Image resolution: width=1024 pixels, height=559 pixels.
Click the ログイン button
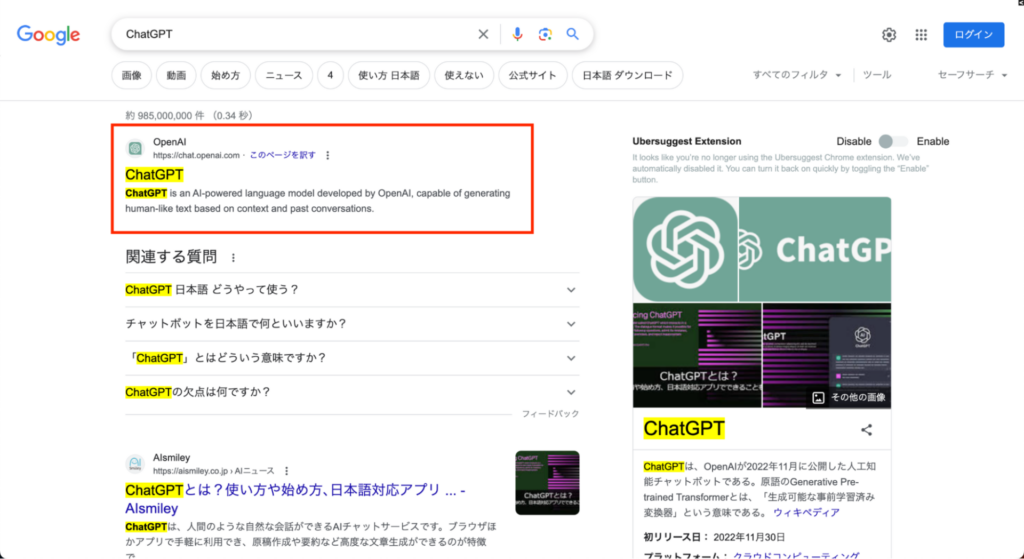pyautogui.click(x=974, y=35)
